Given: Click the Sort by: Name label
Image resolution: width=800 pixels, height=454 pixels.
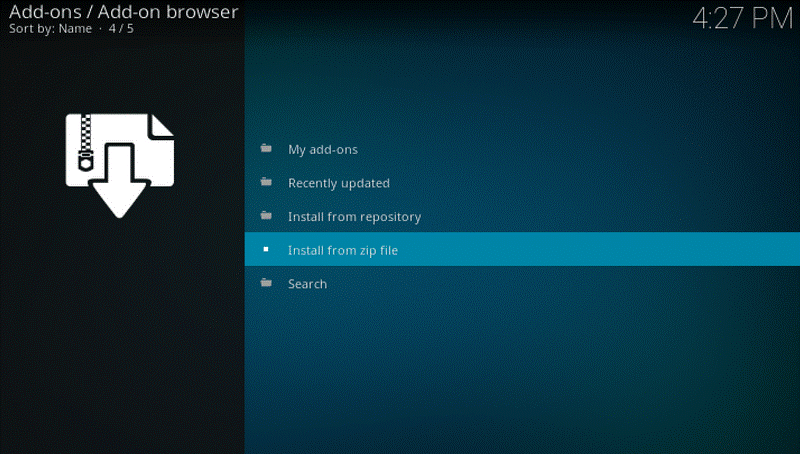Looking at the screenshot, I should [49, 29].
